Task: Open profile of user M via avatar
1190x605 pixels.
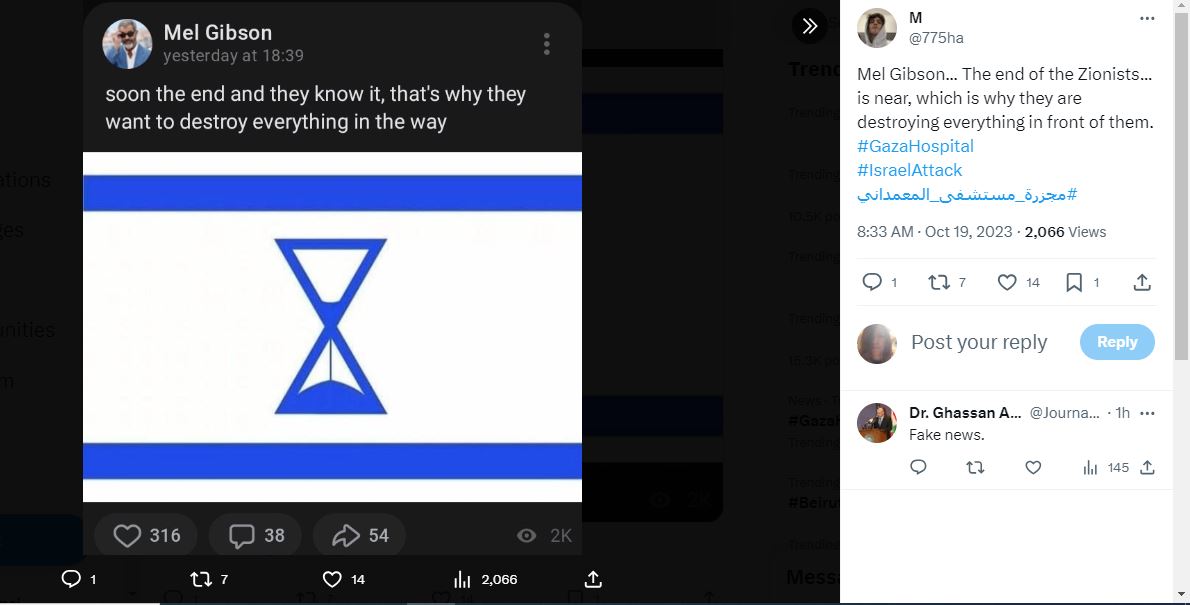Action: (877, 28)
